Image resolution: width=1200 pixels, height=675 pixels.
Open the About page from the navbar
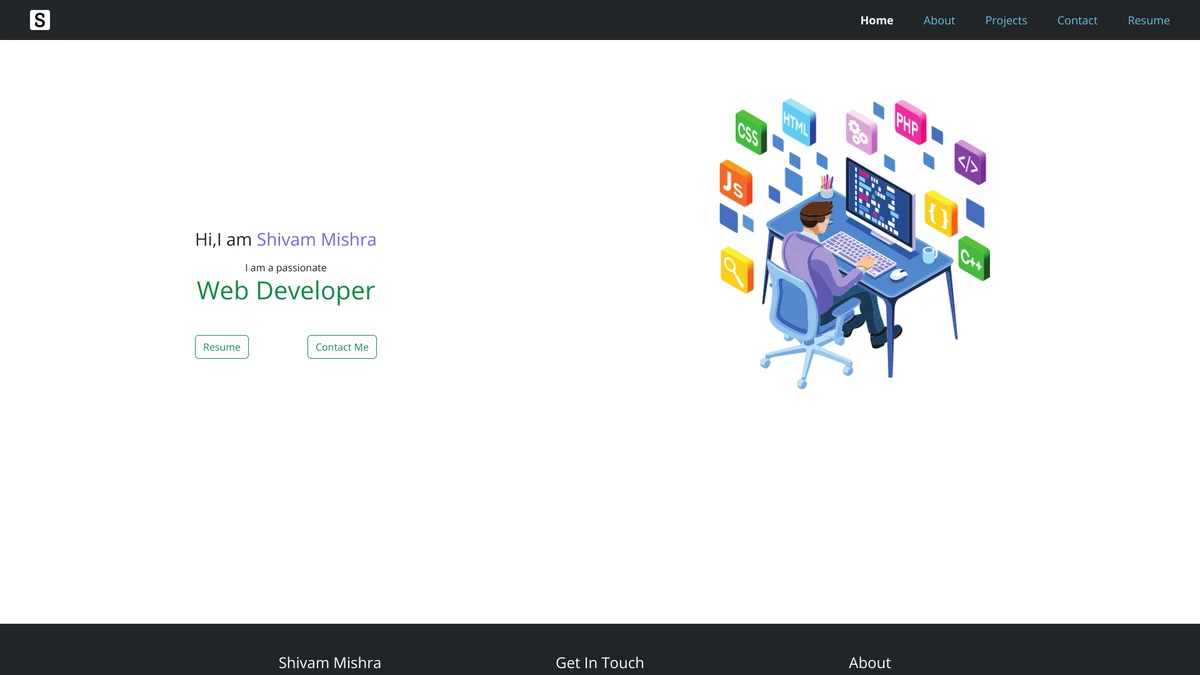(x=939, y=20)
